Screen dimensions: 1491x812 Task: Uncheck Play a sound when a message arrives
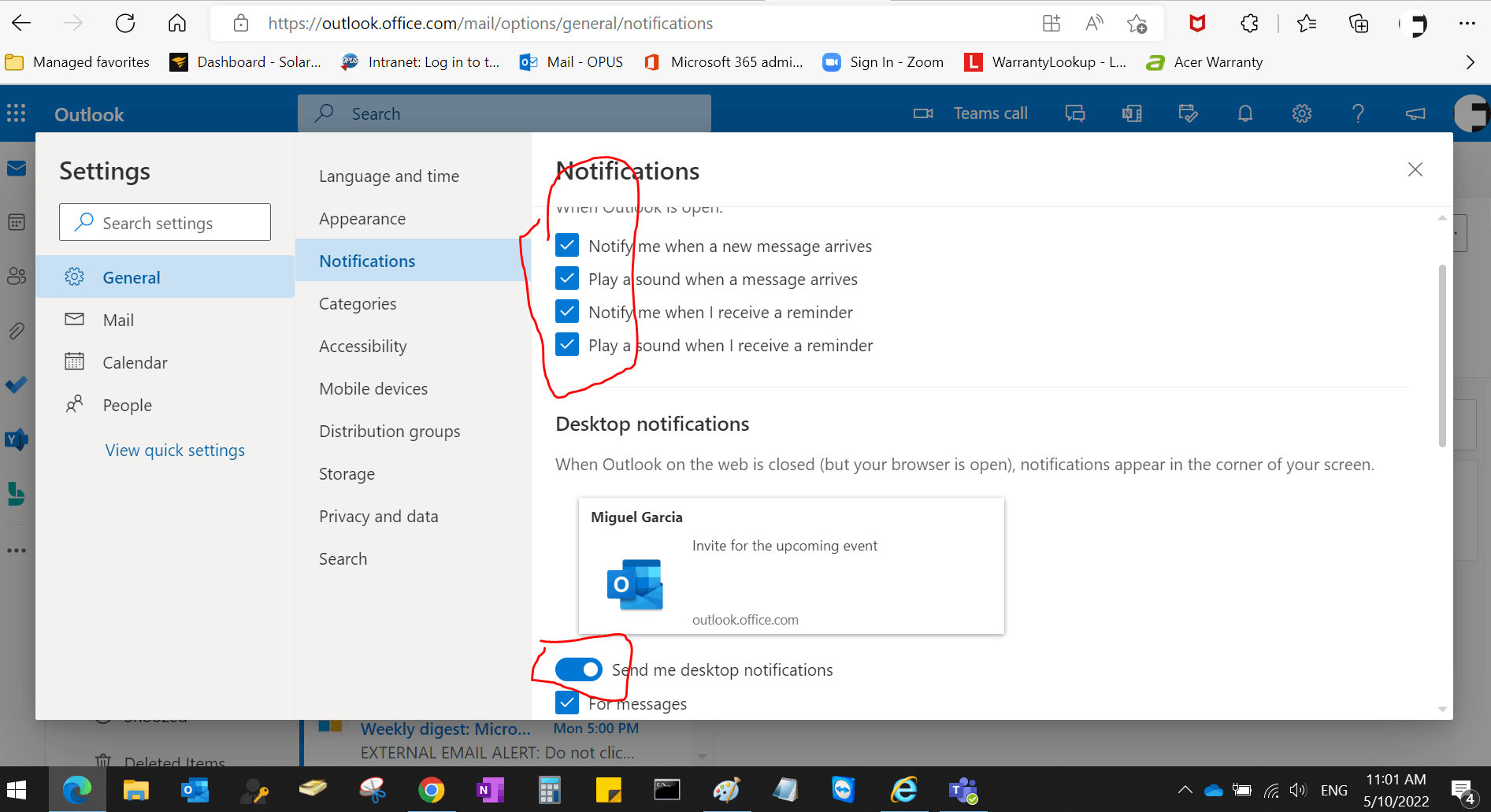(x=567, y=279)
